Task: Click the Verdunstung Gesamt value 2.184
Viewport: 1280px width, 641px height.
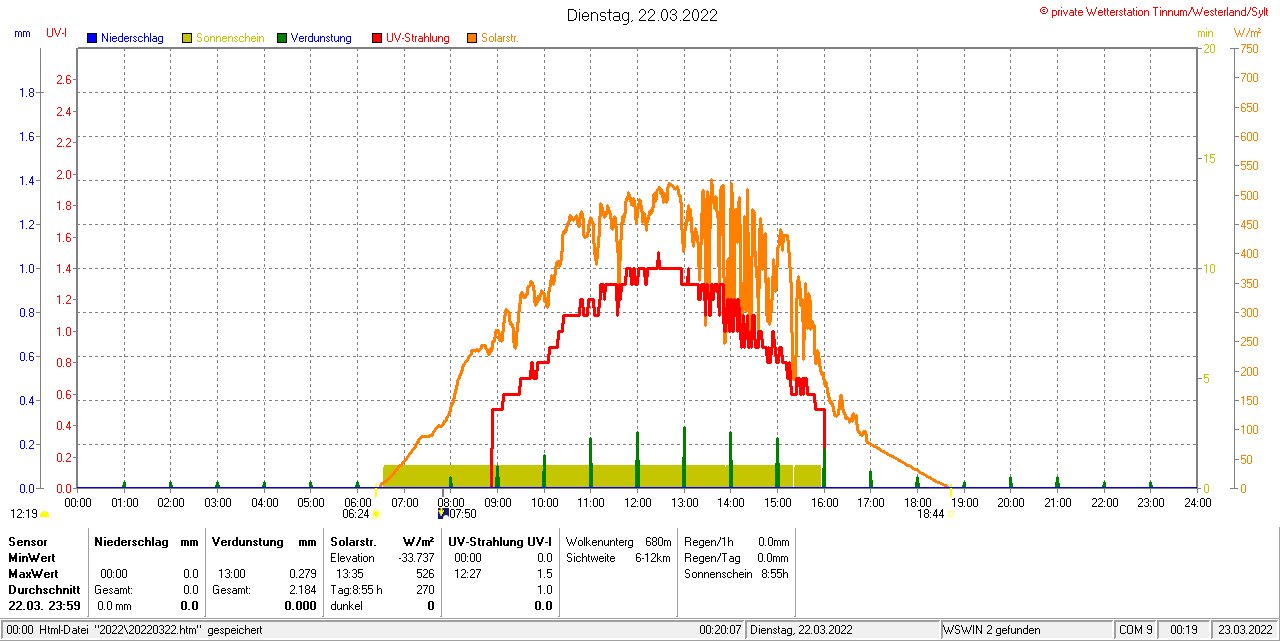Action: [302, 590]
